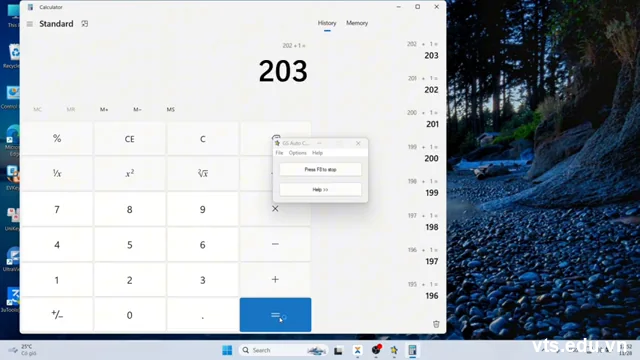The height and width of the screenshot is (360, 640).
Task: Click digit 6 on the keypad
Action: coord(202,244)
